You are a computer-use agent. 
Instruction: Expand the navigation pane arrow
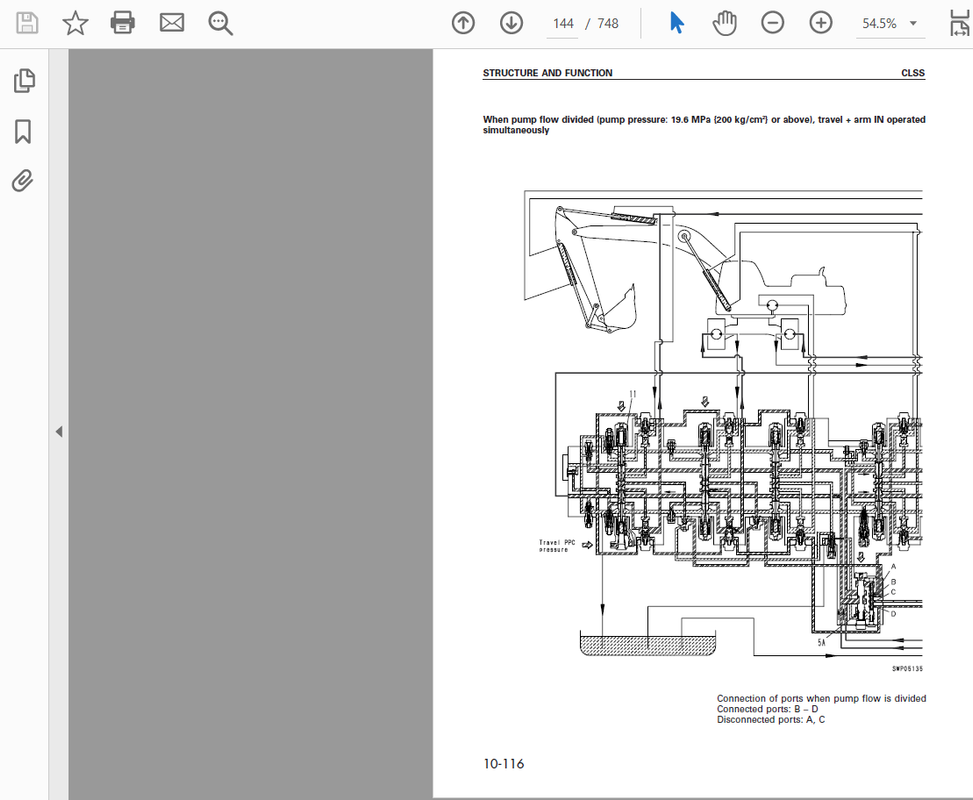[x=59, y=431]
